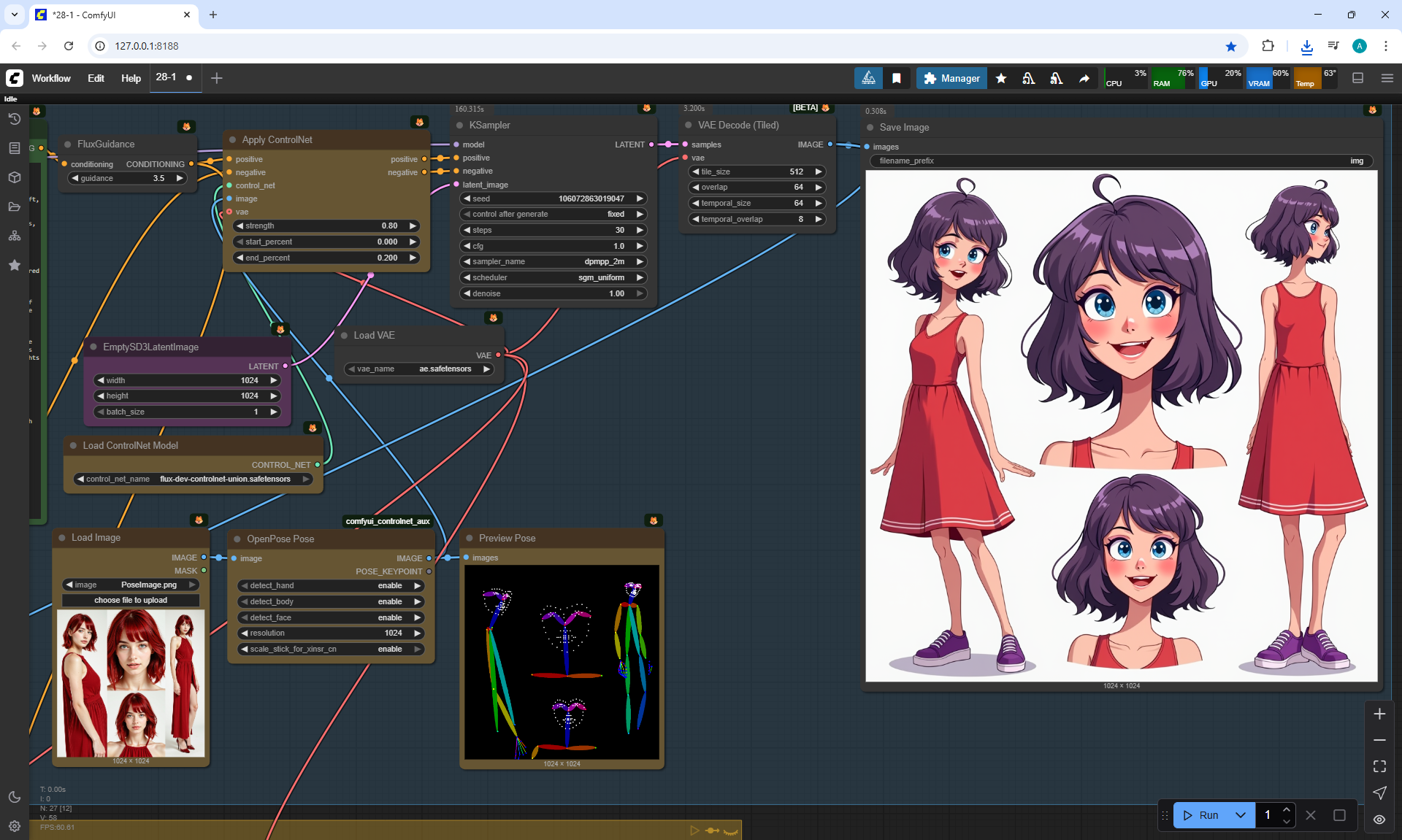Click the Manager button

(951, 78)
